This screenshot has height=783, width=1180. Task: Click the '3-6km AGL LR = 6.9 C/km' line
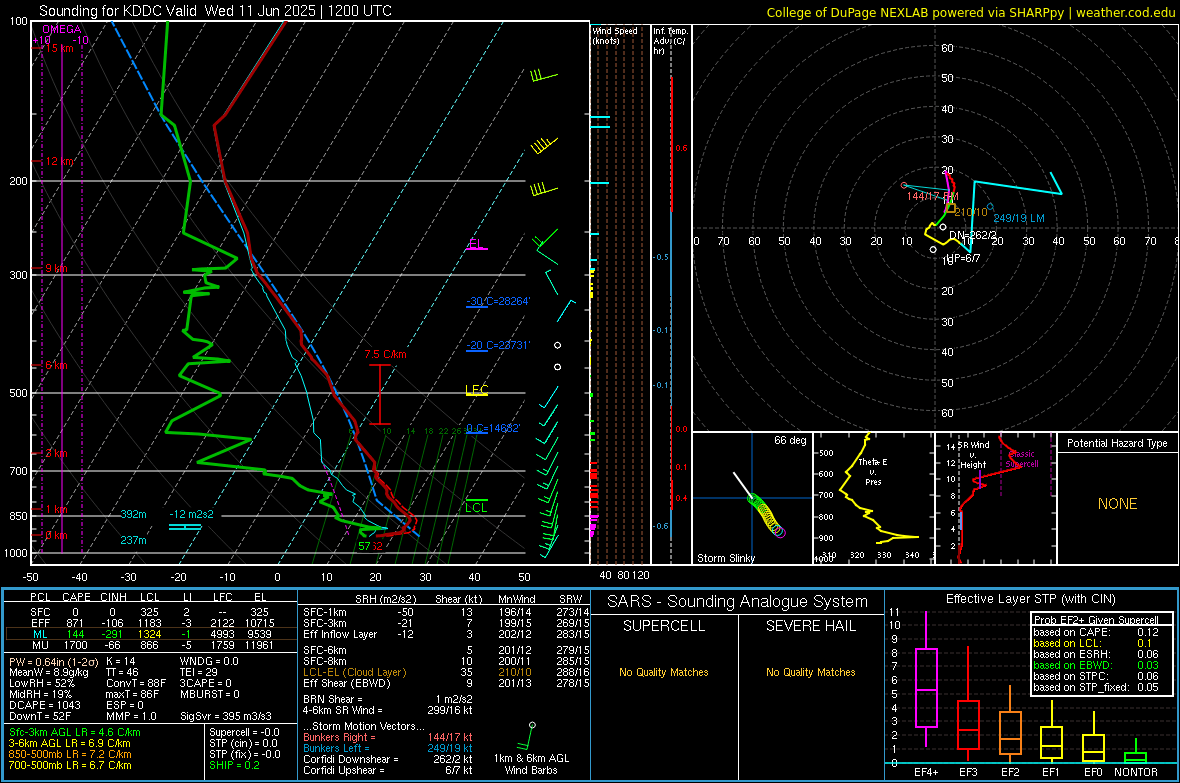[69, 743]
